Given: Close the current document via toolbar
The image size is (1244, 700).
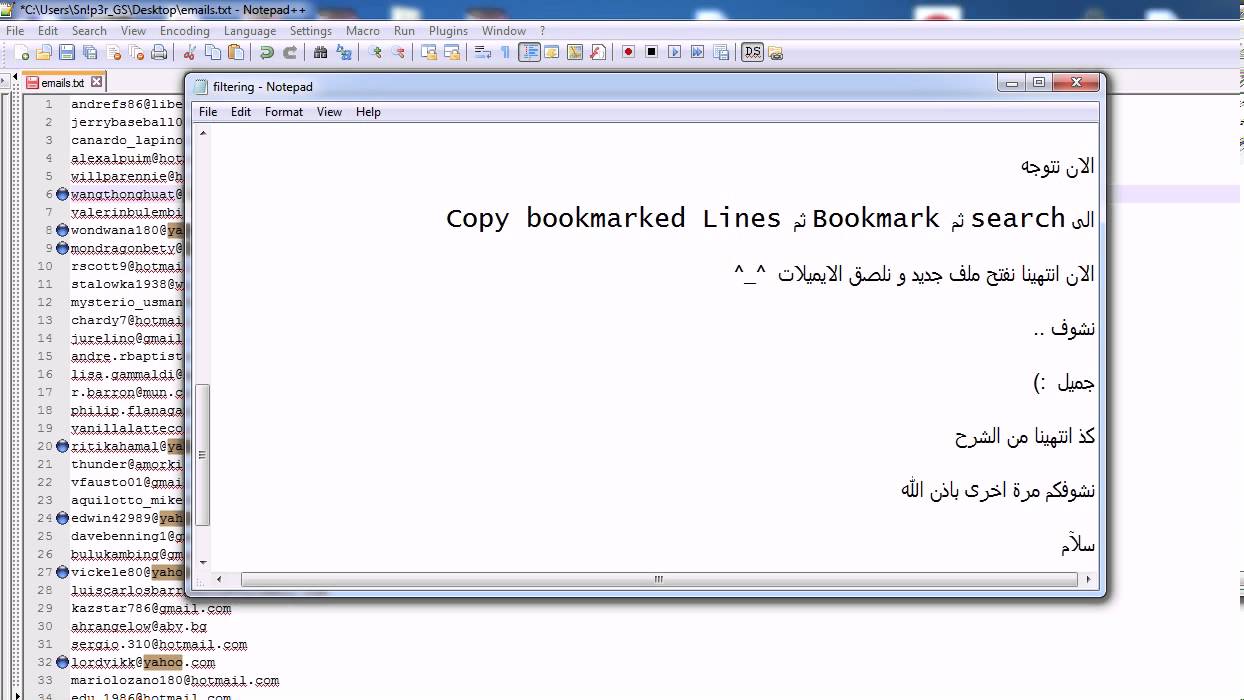Looking at the screenshot, I should click(x=114, y=52).
